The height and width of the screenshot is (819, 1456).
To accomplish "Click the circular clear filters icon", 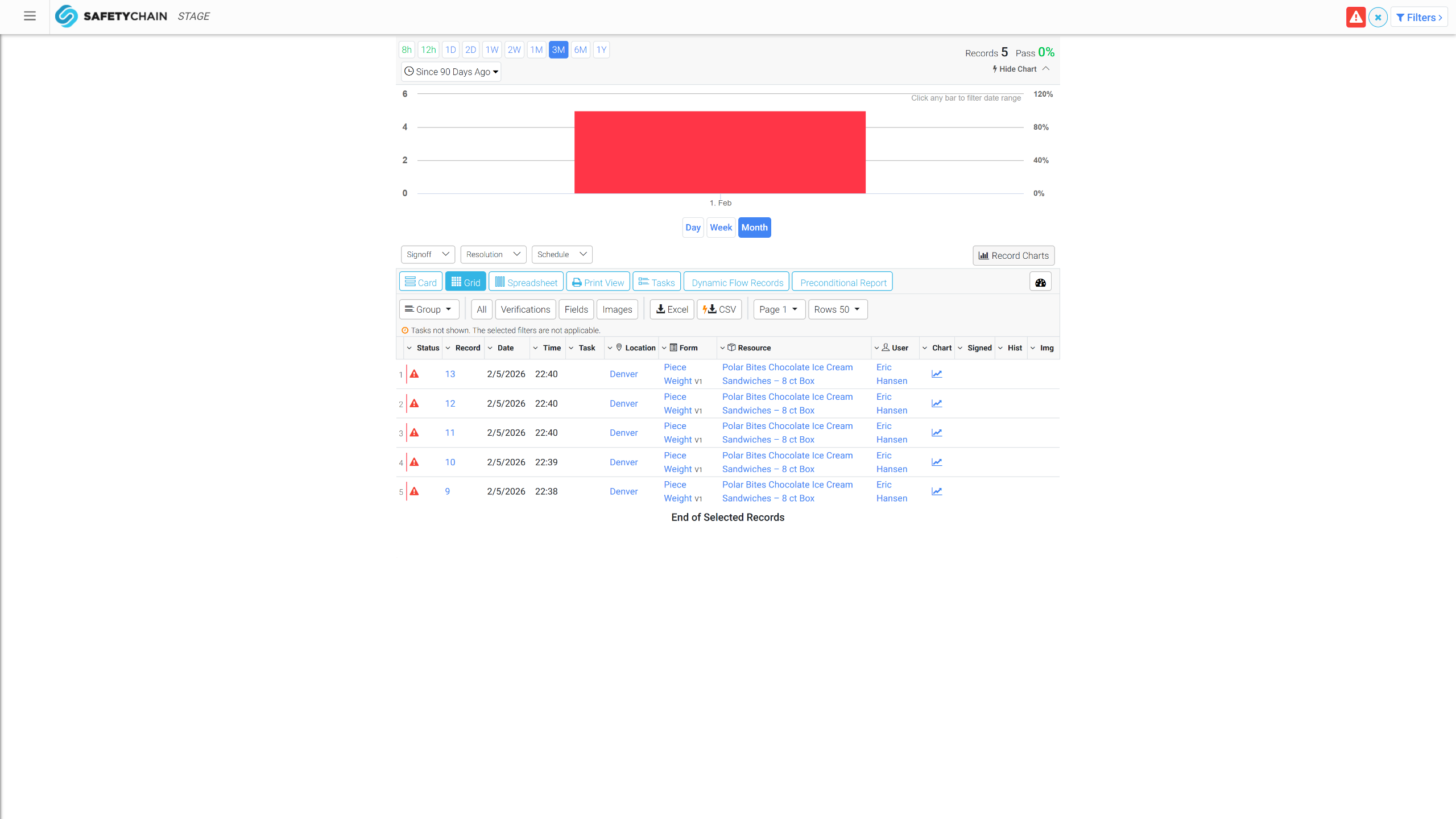I will [1378, 17].
